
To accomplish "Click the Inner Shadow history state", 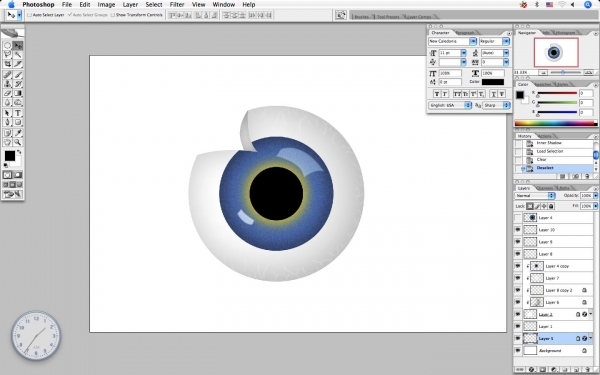I will pyautogui.click(x=557, y=143).
